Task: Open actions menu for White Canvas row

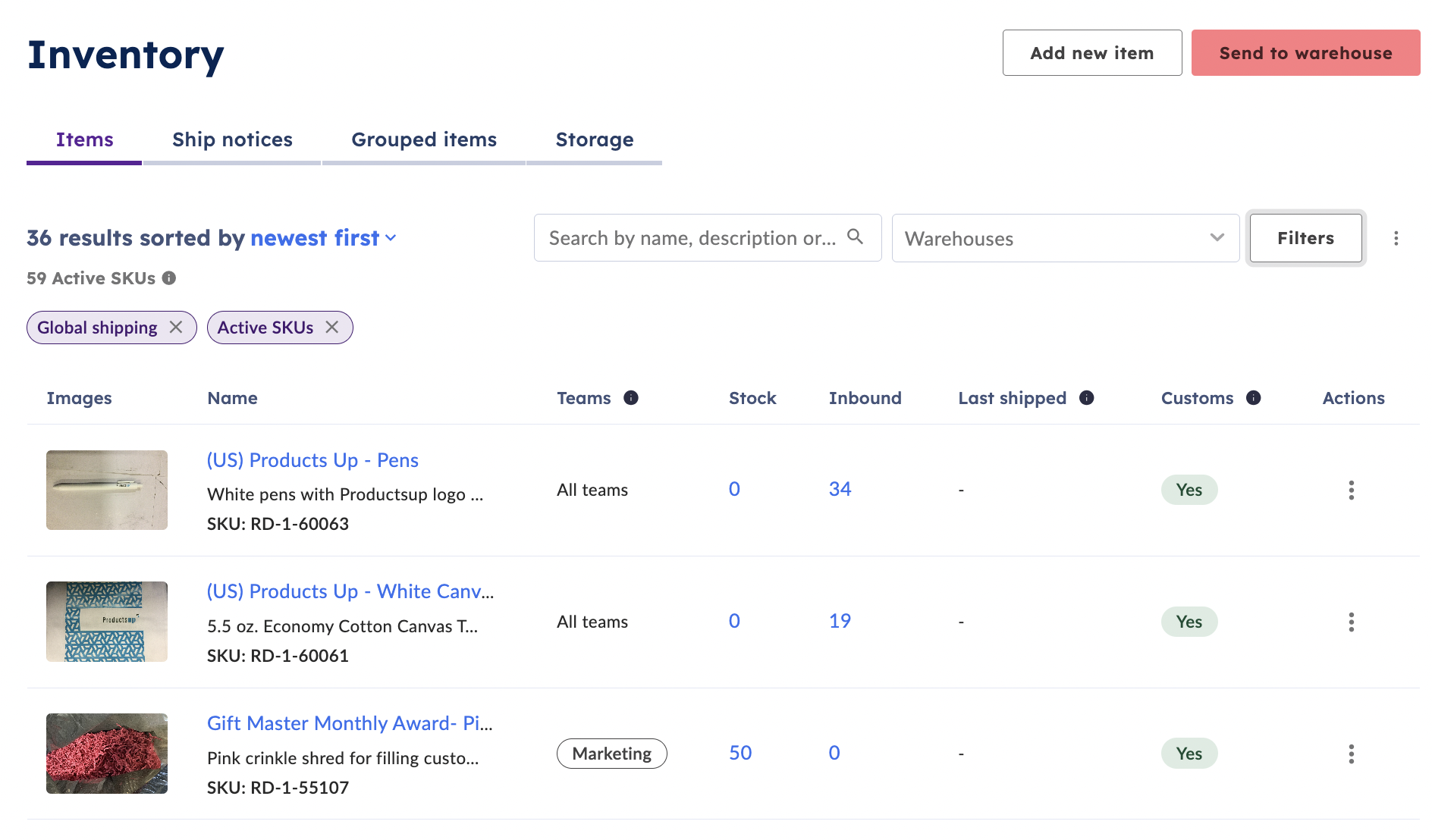Action: point(1351,622)
